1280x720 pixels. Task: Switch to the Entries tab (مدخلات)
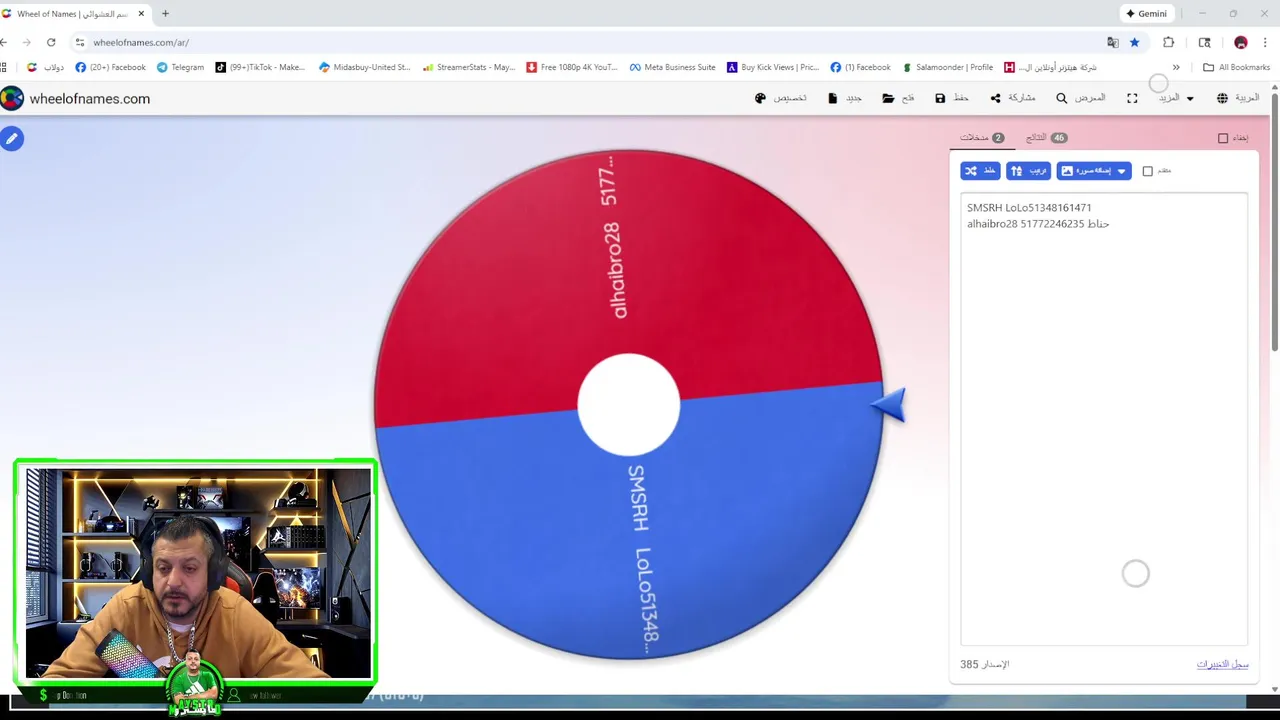[982, 138]
